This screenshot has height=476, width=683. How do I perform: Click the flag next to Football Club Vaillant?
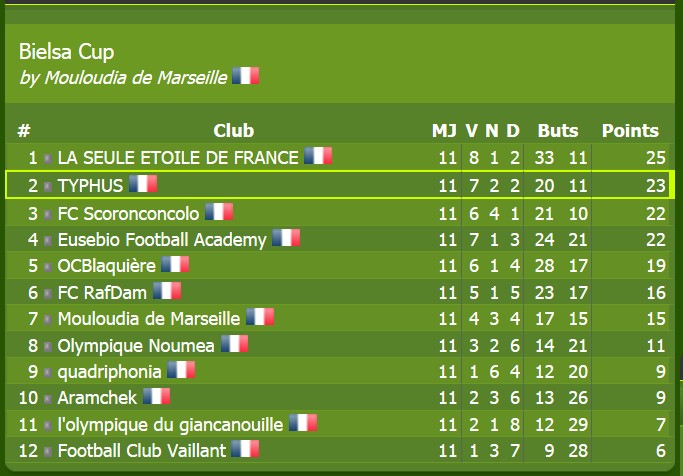coord(245,449)
